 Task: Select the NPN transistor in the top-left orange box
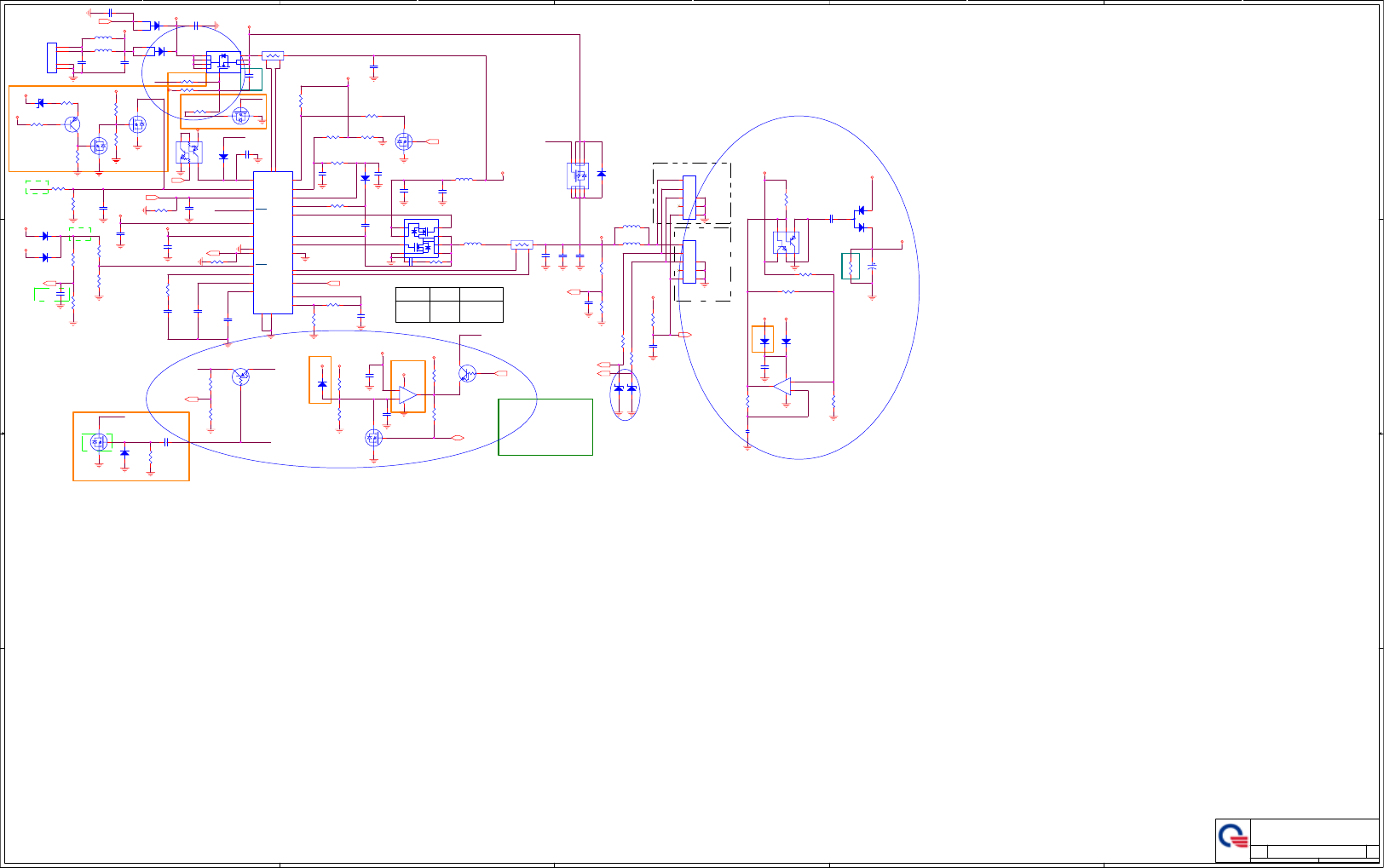pos(72,124)
